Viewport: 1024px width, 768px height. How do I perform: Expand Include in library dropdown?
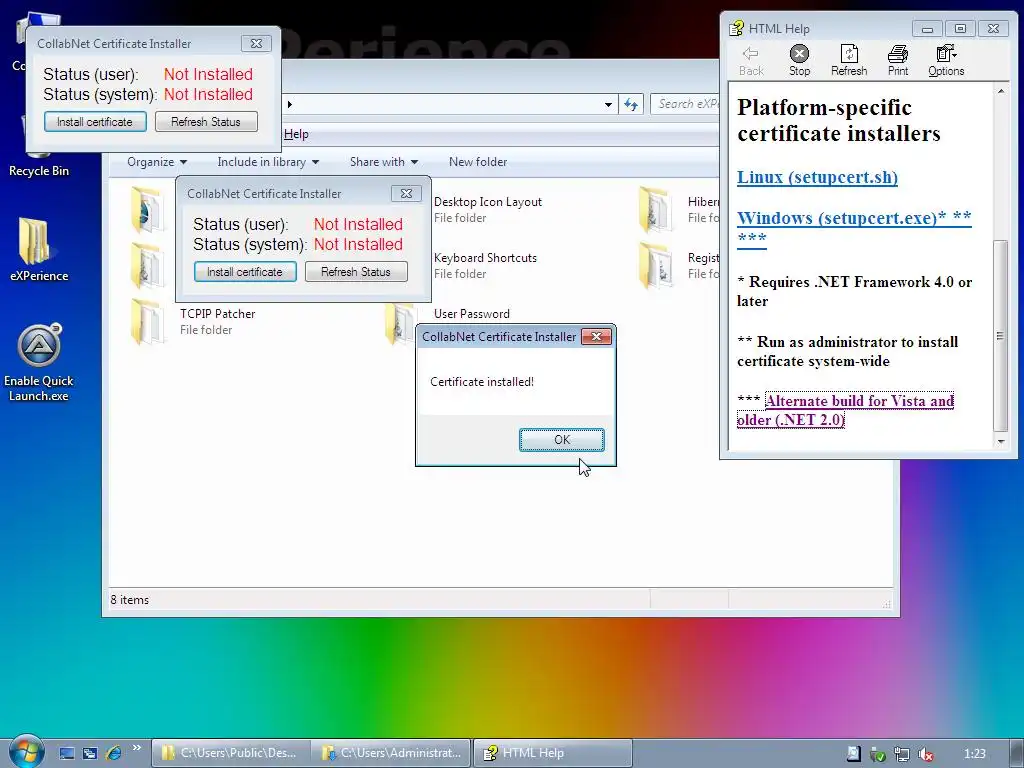(x=268, y=162)
